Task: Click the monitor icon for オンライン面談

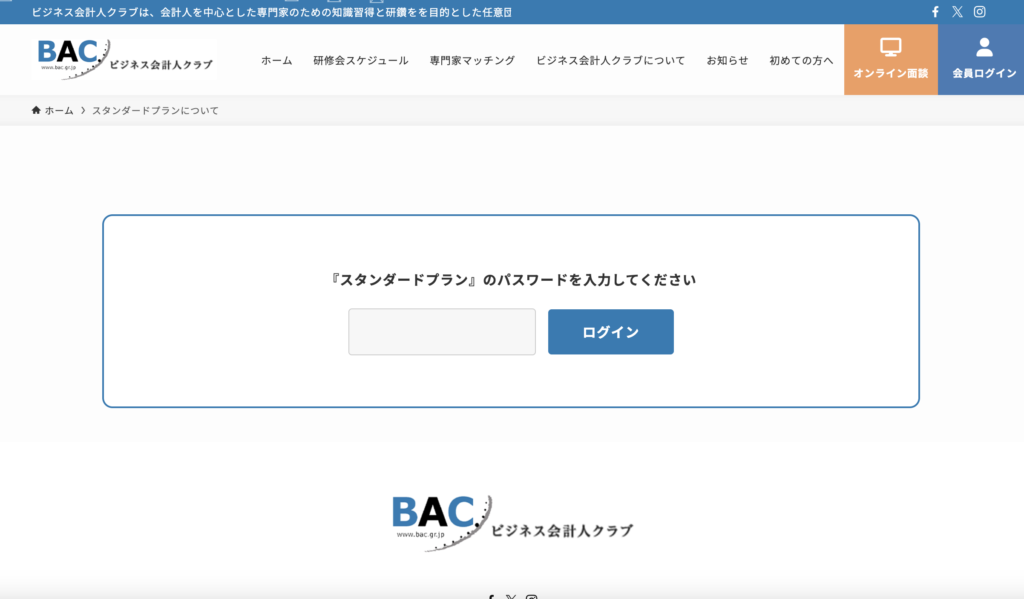Action: 890,47
